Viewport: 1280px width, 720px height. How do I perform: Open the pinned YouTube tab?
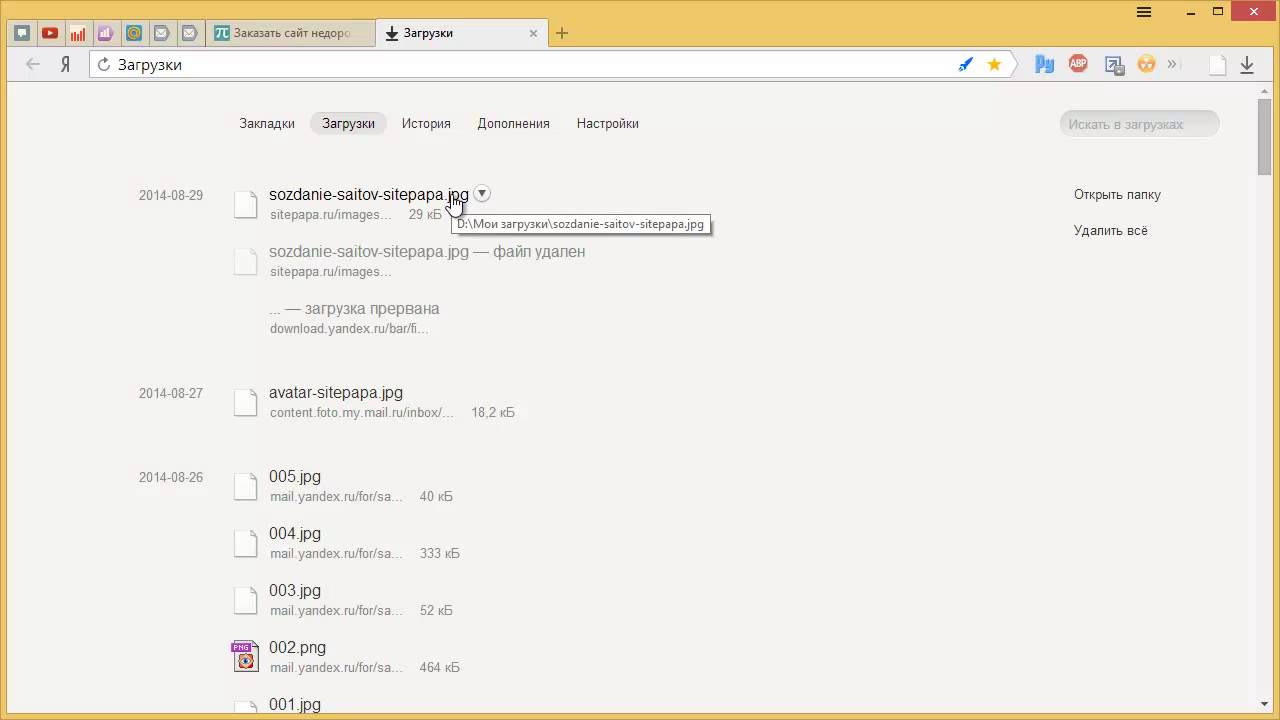click(x=50, y=33)
